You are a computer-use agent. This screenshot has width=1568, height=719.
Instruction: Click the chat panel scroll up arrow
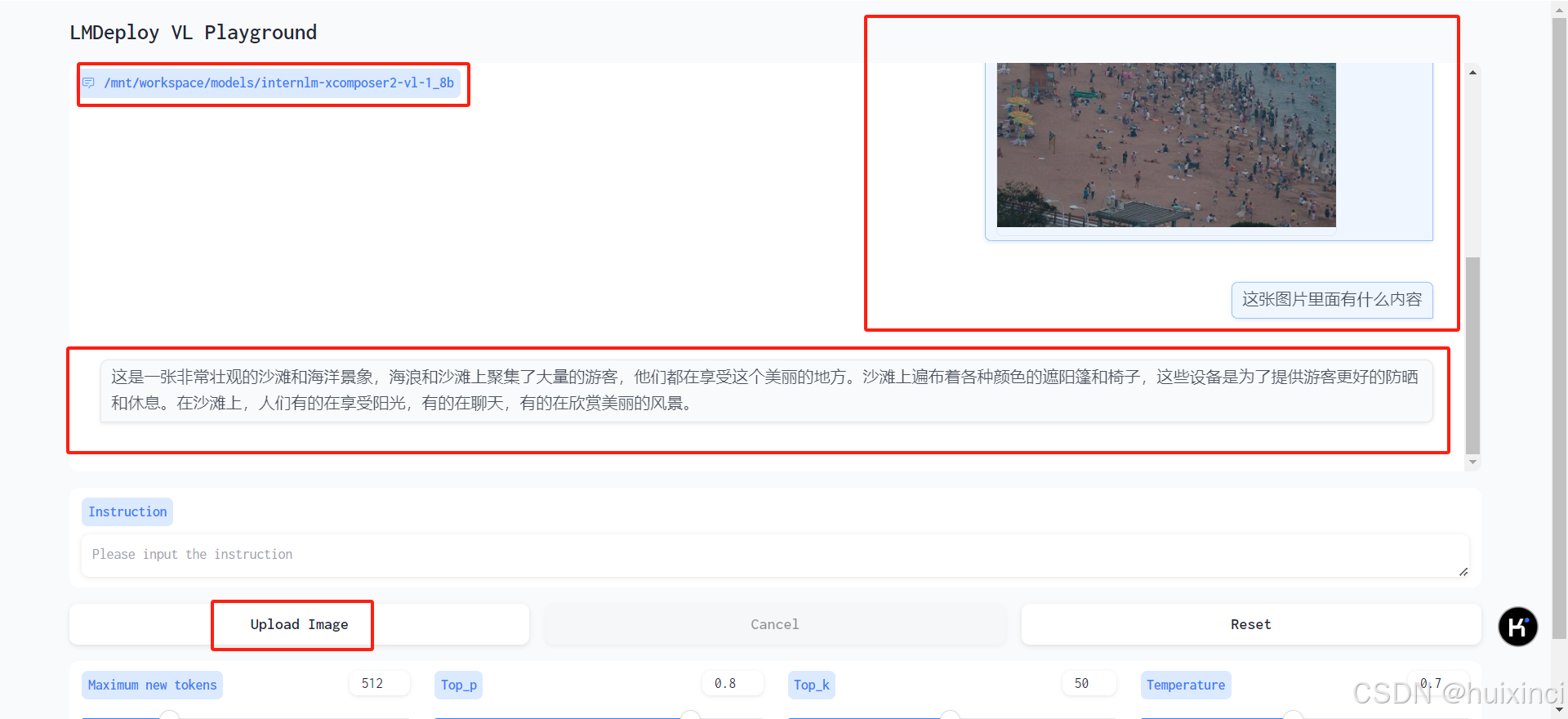pos(1472,73)
